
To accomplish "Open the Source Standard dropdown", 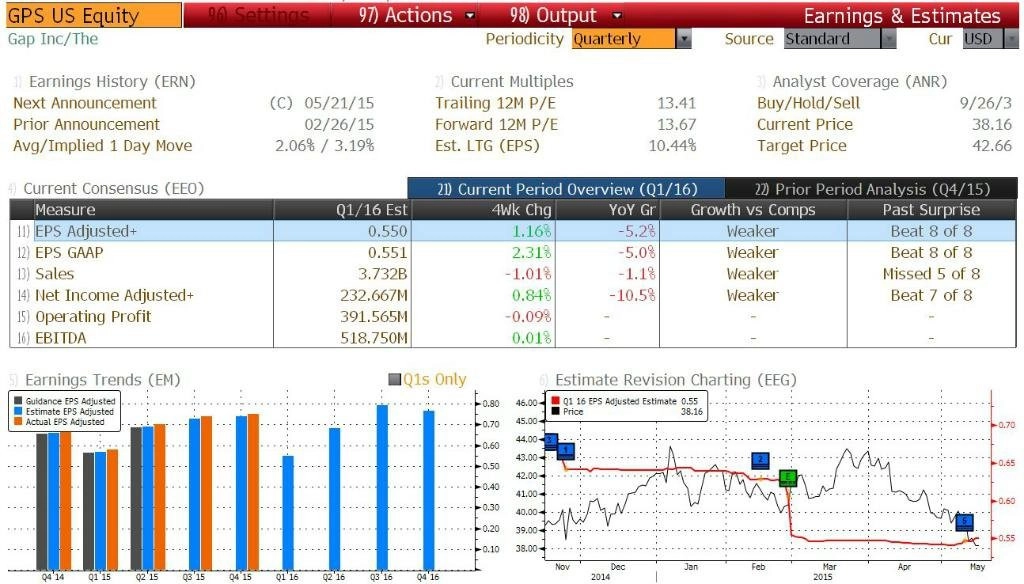I will pos(840,39).
